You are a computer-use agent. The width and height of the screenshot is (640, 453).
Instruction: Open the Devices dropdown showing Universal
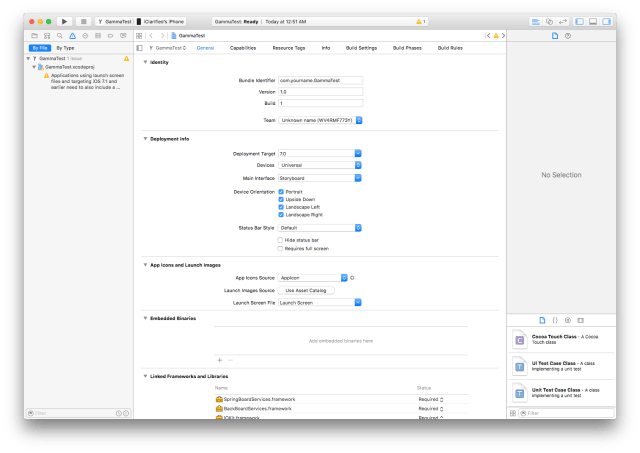[x=320, y=165]
